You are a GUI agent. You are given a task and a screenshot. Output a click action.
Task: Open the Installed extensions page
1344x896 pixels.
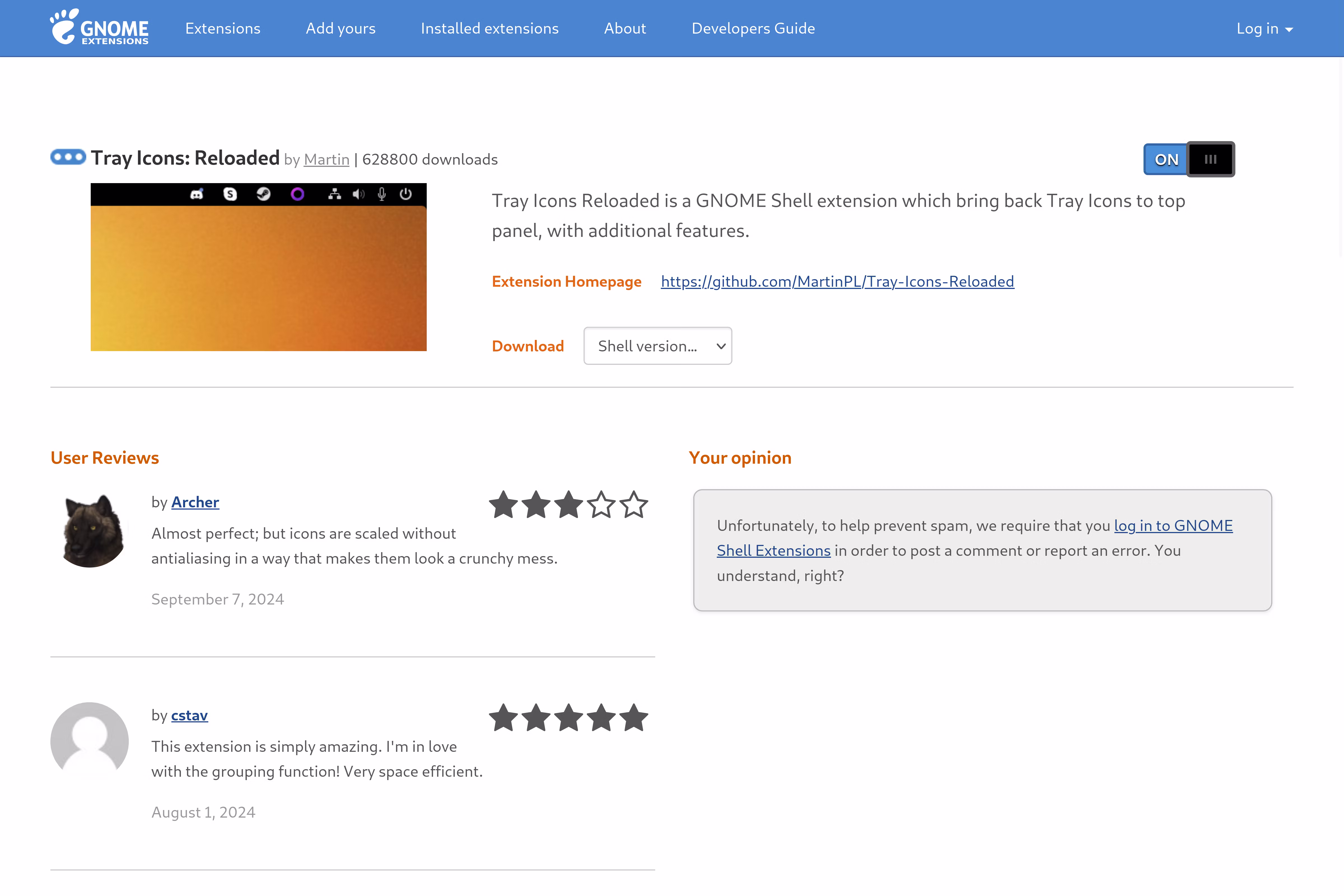[x=490, y=29]
